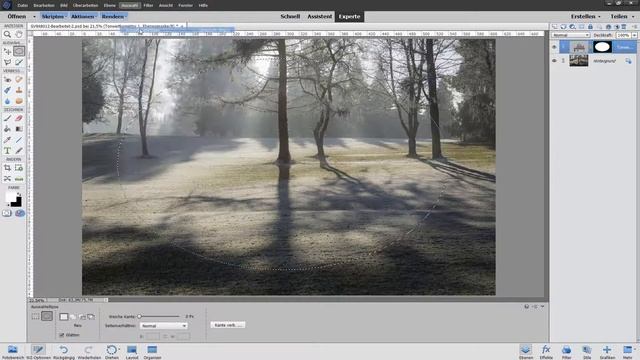
Task: Select the Pencil tool
Action: click(19, 151)
